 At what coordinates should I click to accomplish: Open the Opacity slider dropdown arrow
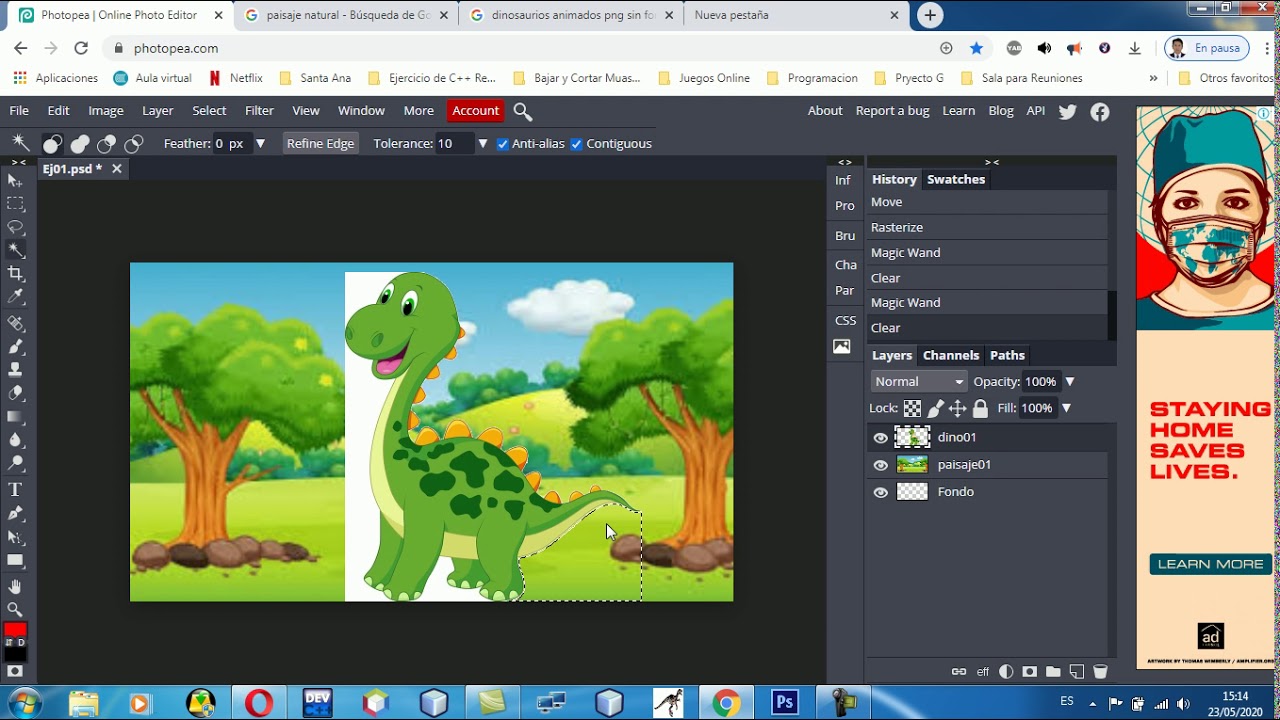tap(1069, 382)
